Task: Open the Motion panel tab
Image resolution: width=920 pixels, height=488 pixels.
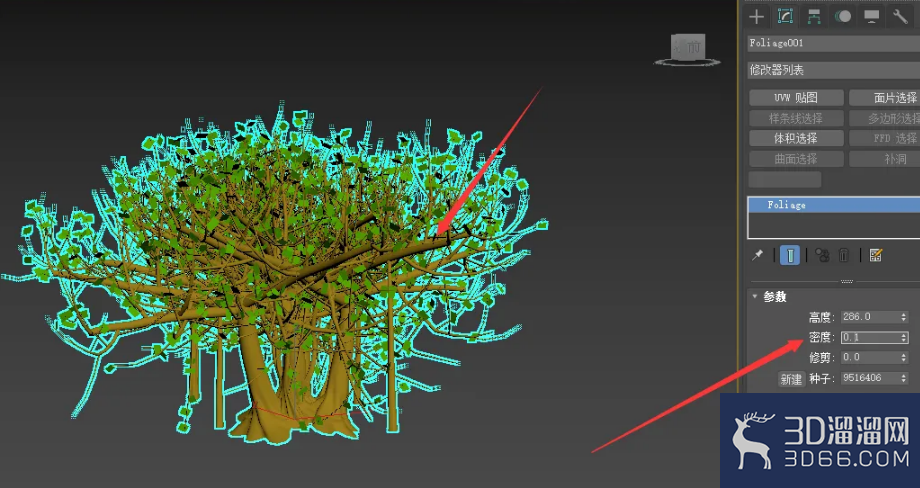Action: click(x=843, y=17)
